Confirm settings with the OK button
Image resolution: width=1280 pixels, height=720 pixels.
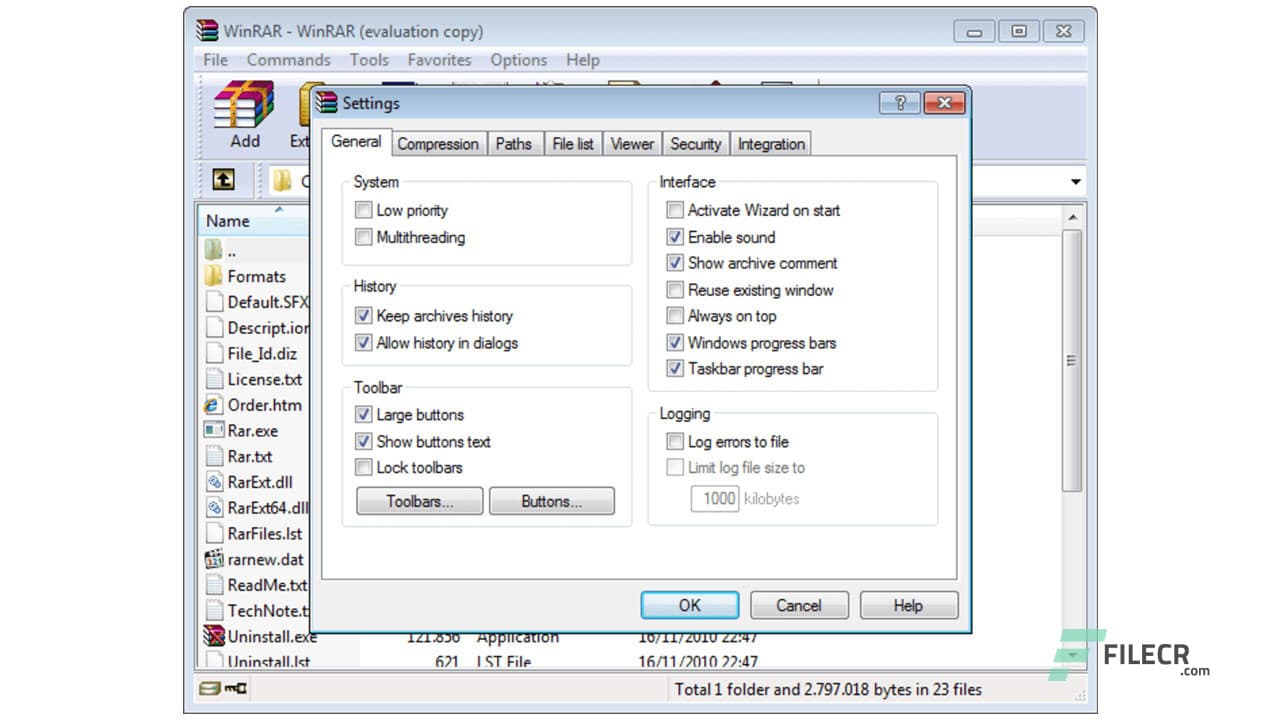pos(689,605)
